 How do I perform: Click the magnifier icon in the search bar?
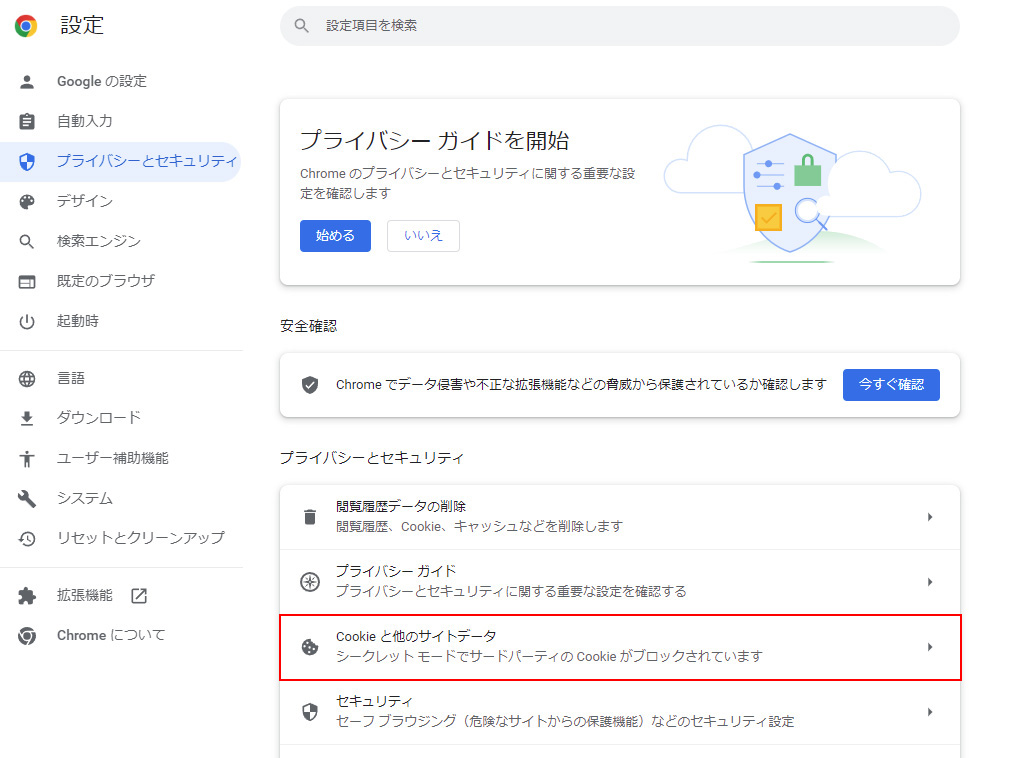point(301,26)
